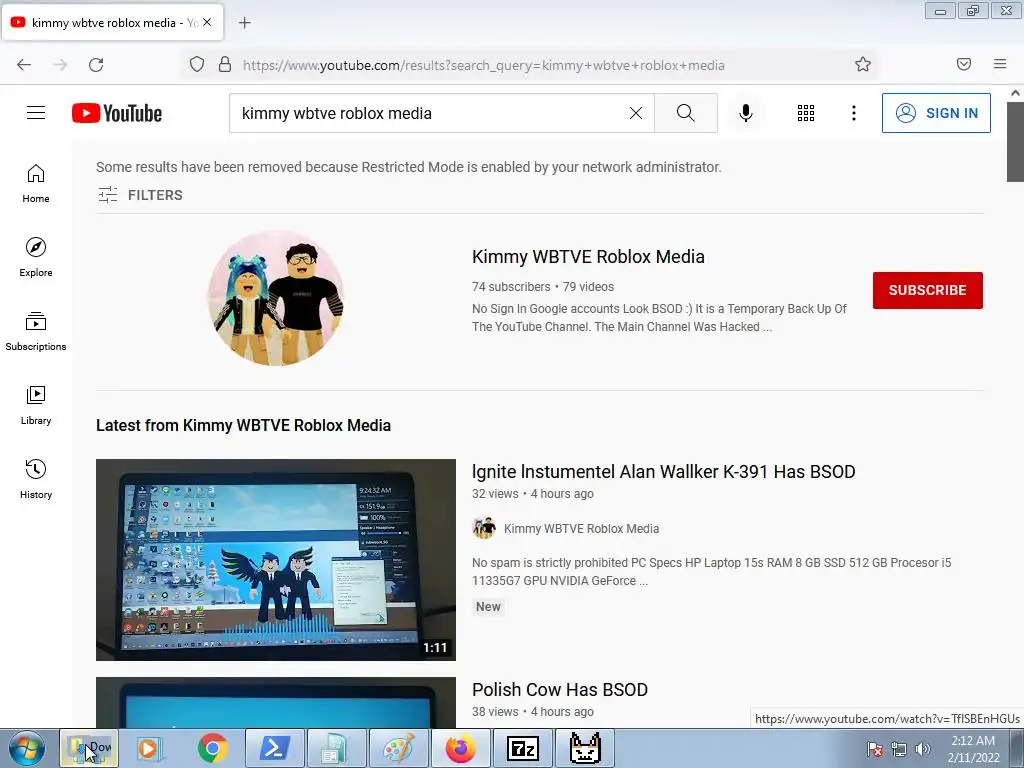Launch Google Chrome from the taskbar
Screen dimensions: 1024x768
point(212,748)
